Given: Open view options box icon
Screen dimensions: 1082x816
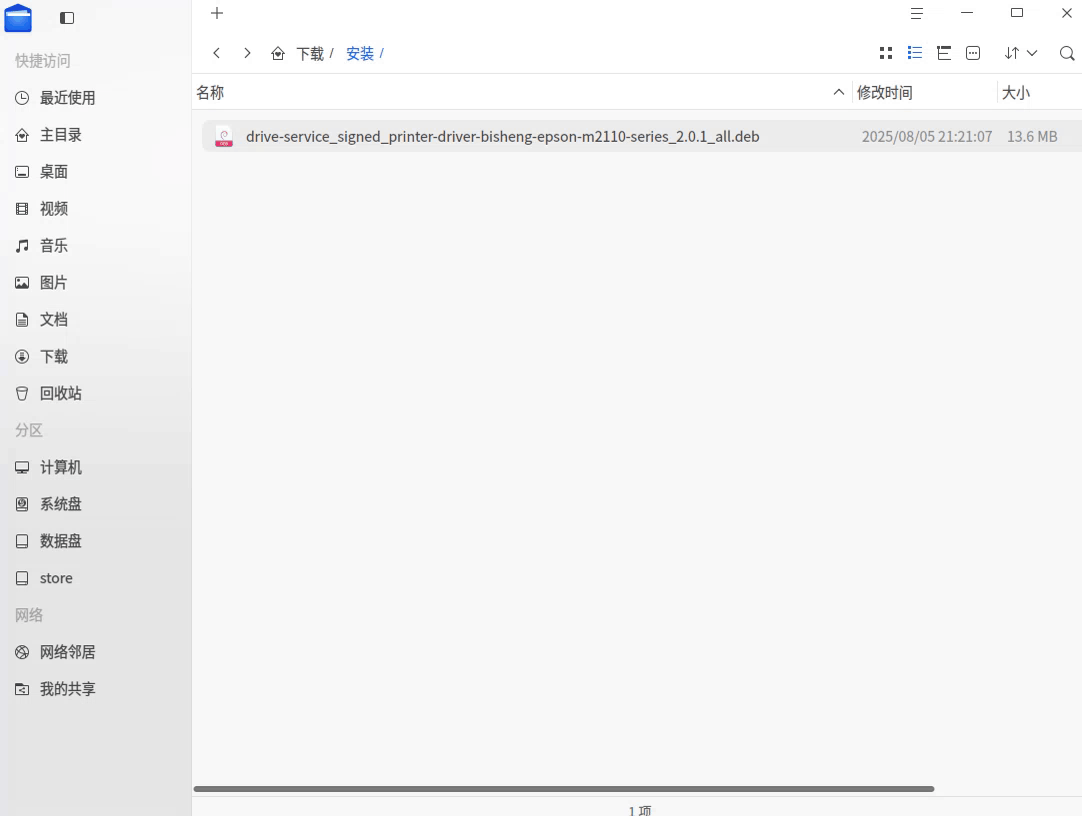Looking at the screenshot, I should pos(973,53).
